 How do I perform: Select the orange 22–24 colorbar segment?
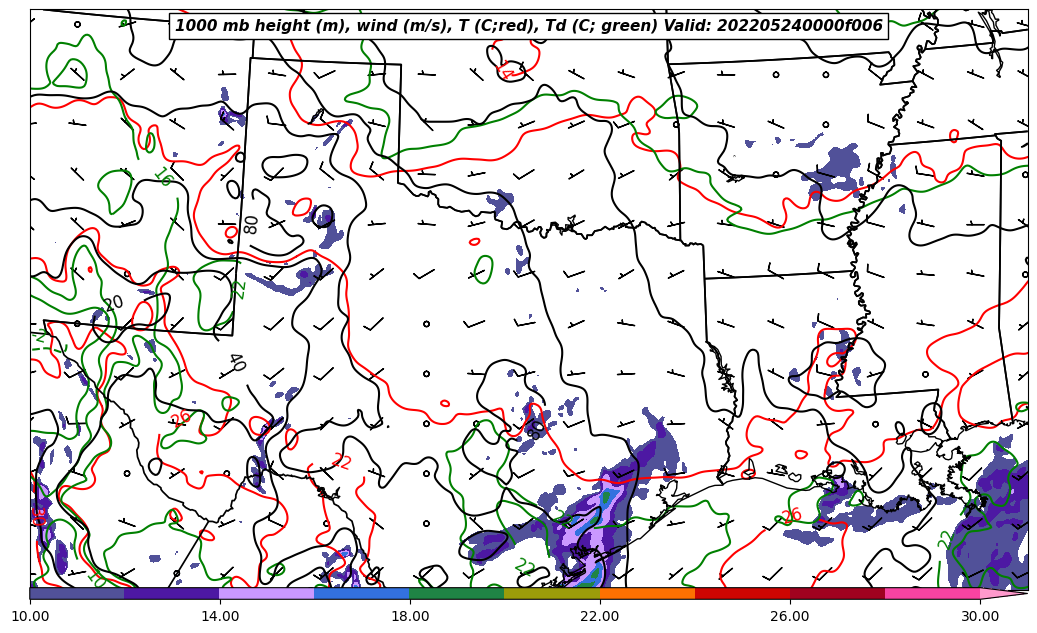[647, 593]
